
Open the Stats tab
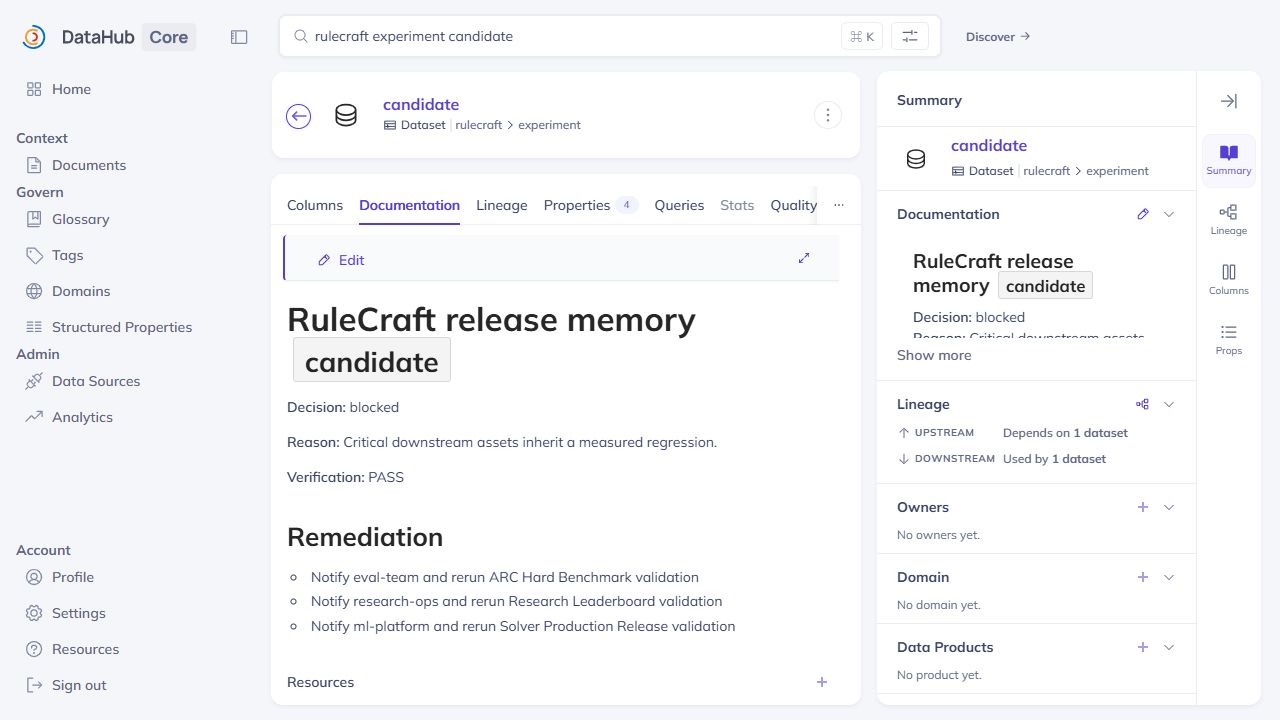point(737,205)
